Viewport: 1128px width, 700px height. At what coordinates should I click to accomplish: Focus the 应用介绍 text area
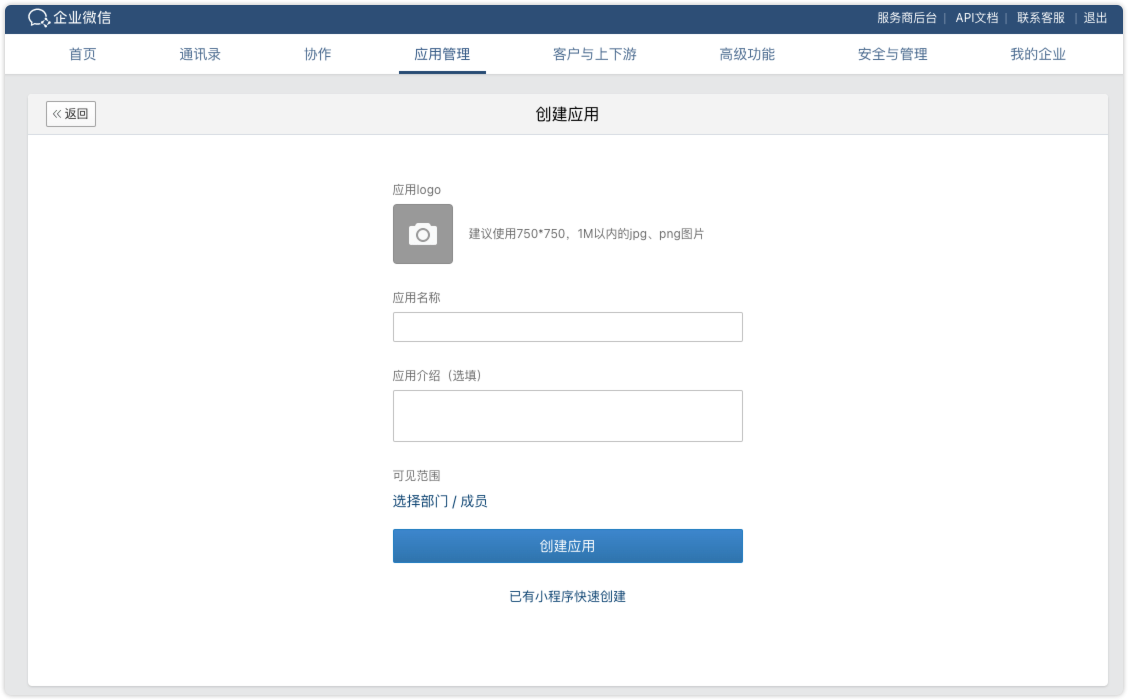tap(568, 416)
